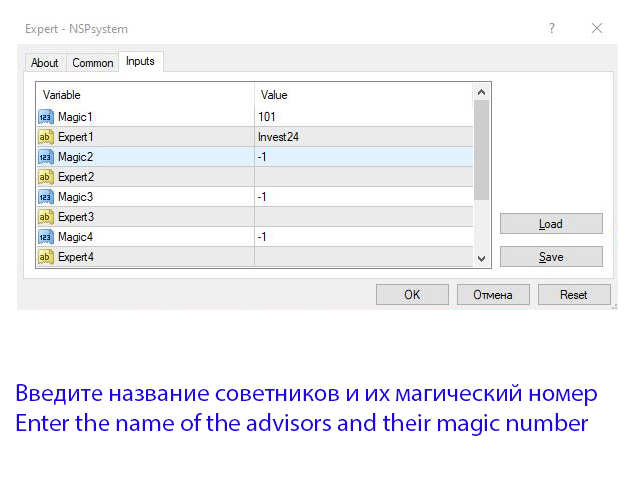The width and height of the screenshot is (640, 480).
Task: Click the Variable column header
Action: point(145,95)
